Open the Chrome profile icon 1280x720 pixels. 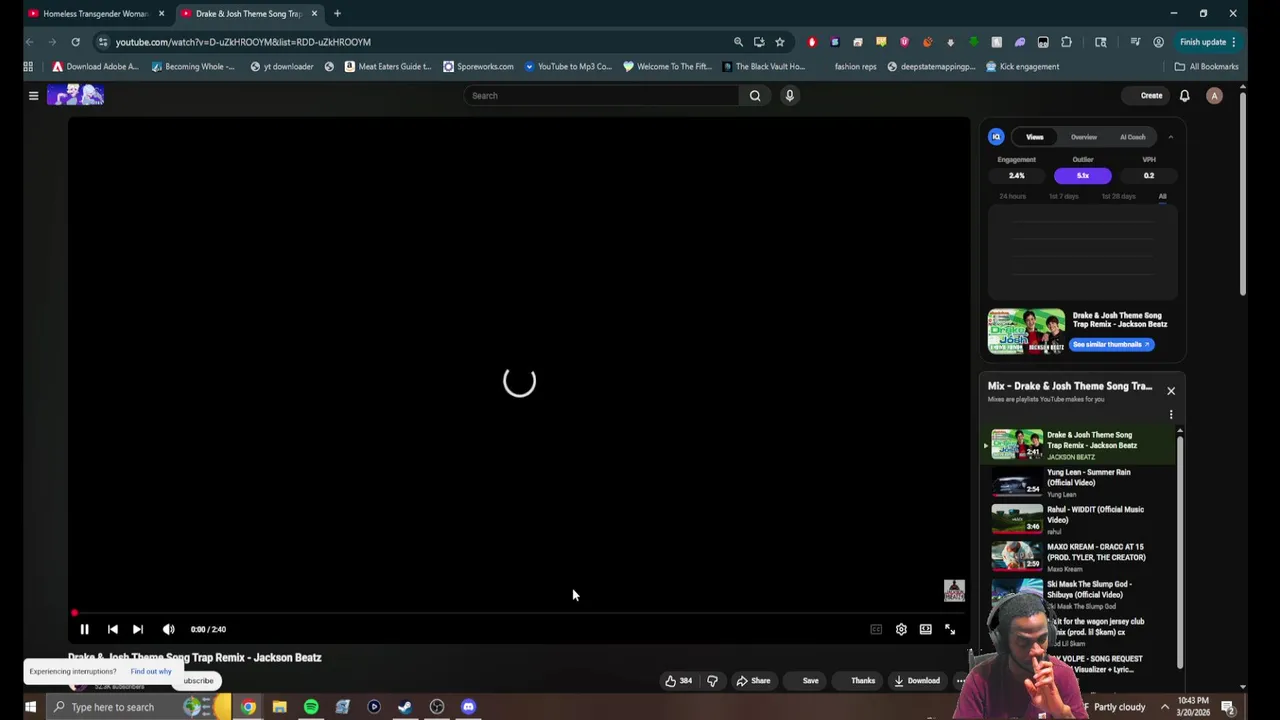coord(1158,42)
